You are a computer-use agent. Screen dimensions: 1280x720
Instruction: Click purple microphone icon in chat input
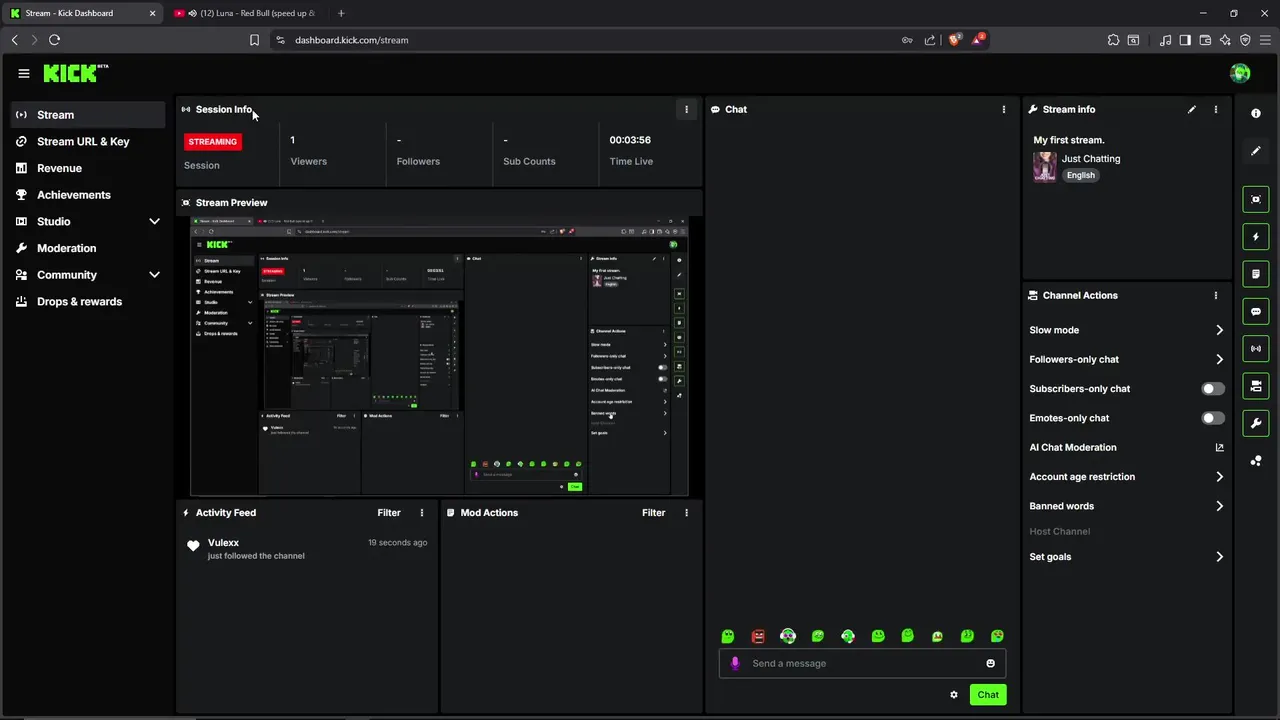coord(736,663)
